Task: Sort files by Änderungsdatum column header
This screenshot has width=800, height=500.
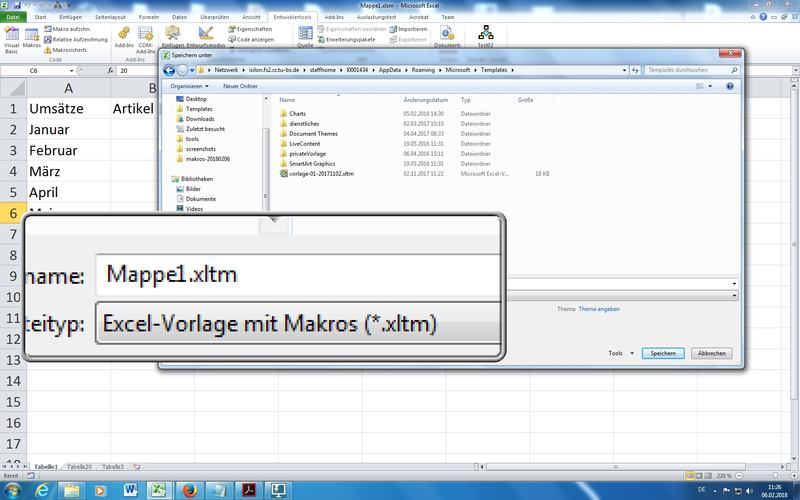Action: 426,100
